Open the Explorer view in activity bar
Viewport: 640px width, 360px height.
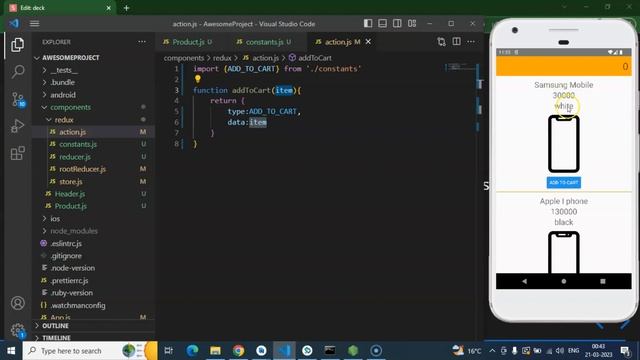[17, 44]
